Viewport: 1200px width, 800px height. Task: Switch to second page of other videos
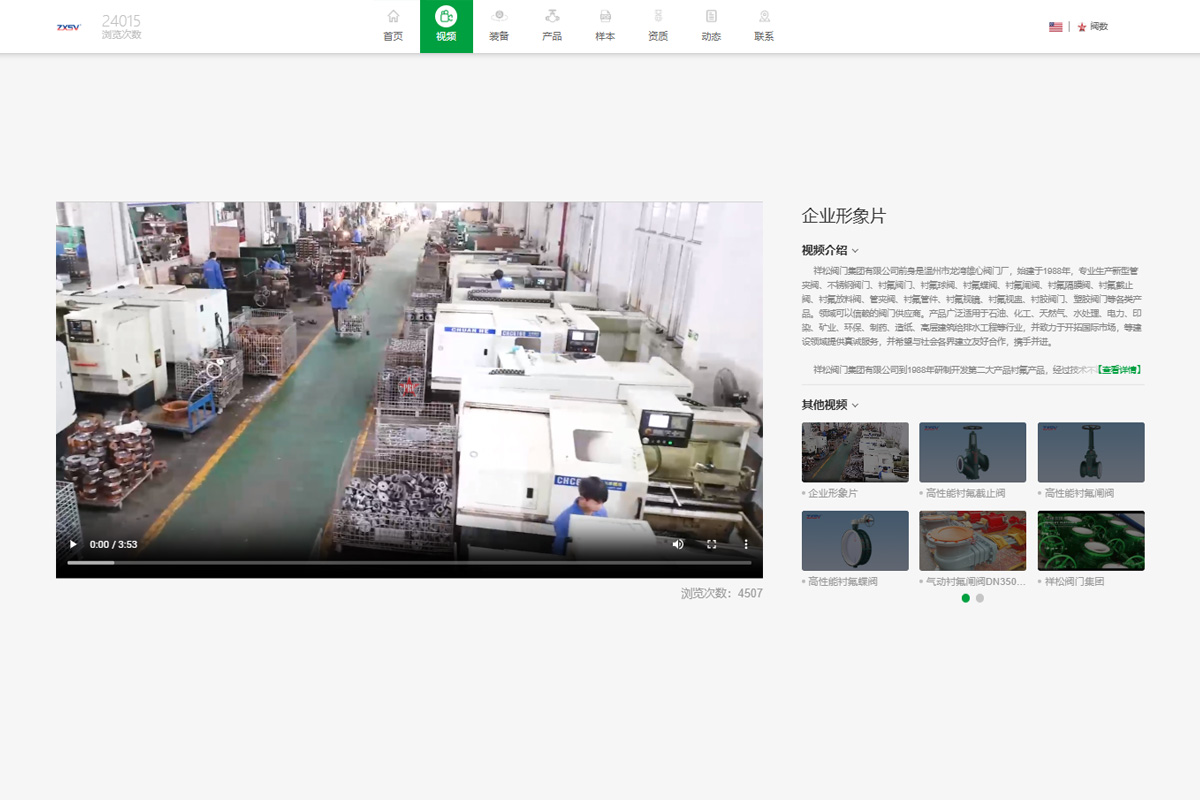coord(980,598)
